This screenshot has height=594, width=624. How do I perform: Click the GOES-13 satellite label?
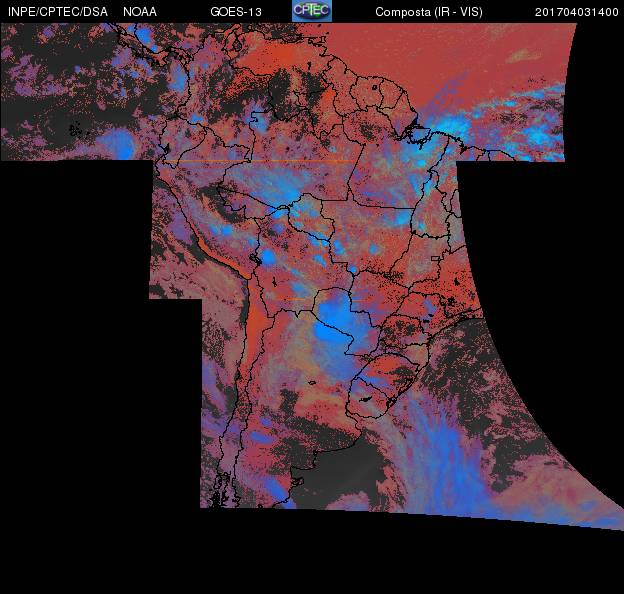click(236, 12)
